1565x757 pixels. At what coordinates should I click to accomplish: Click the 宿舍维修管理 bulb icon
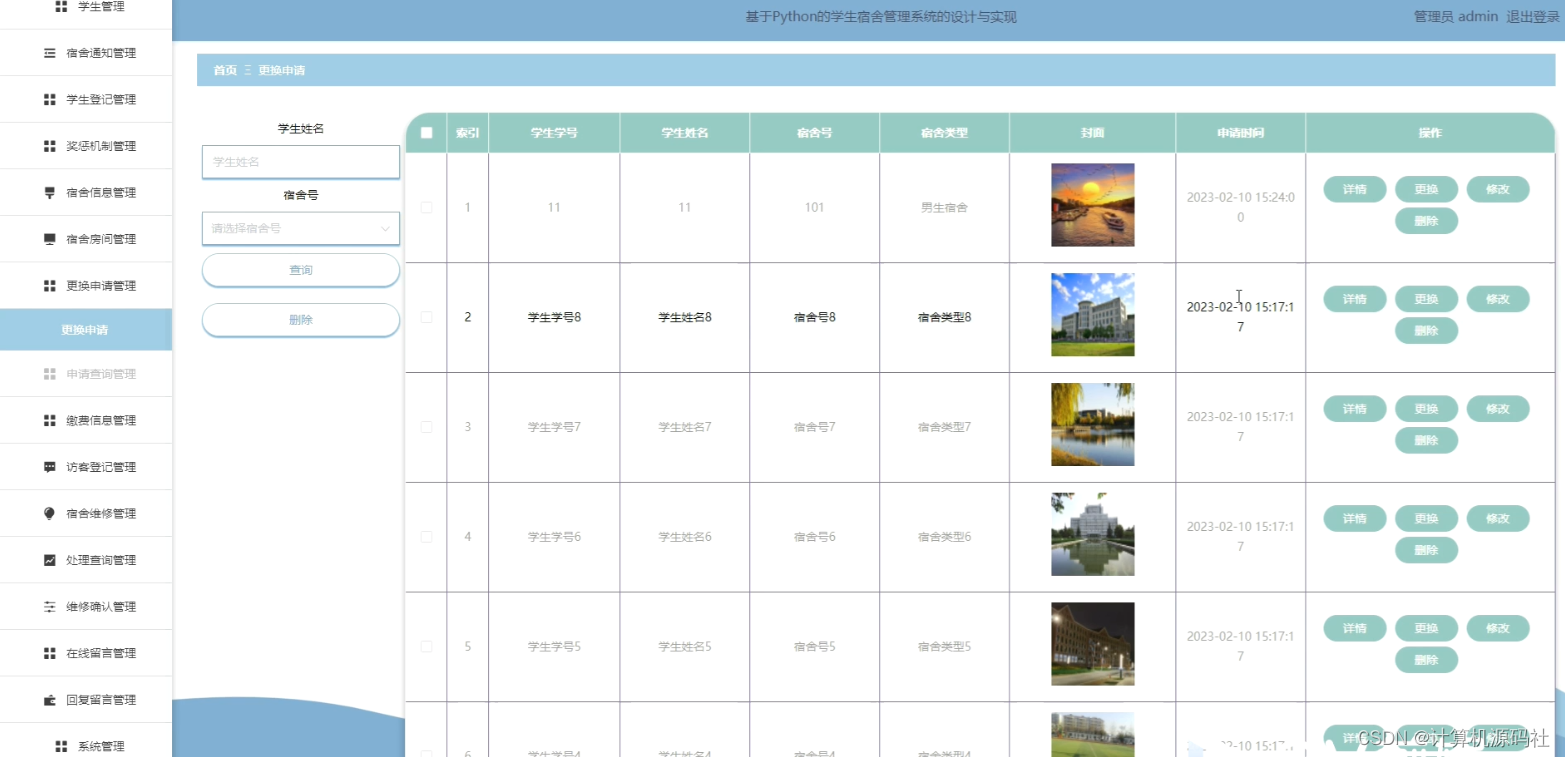coord(50,514)
